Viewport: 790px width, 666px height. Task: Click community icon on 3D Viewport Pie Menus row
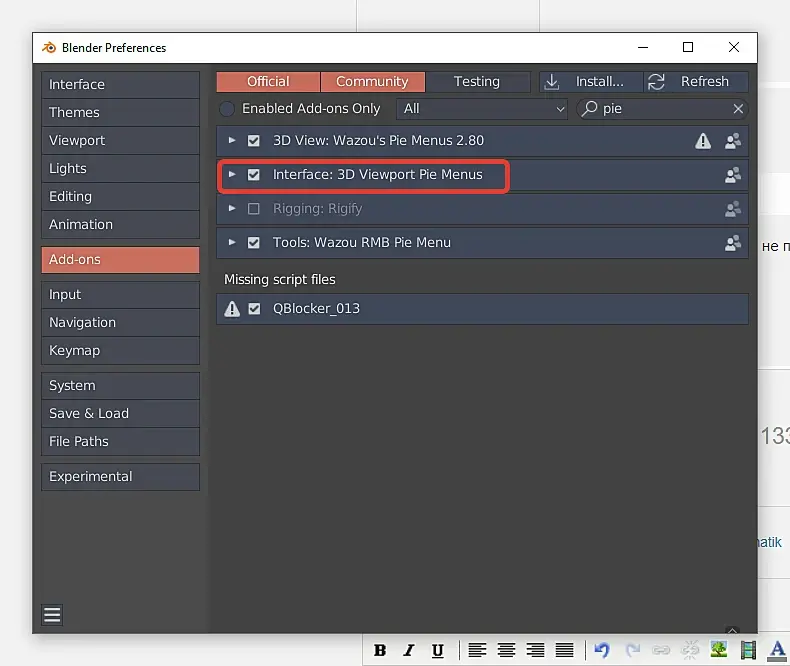point(733,175)
